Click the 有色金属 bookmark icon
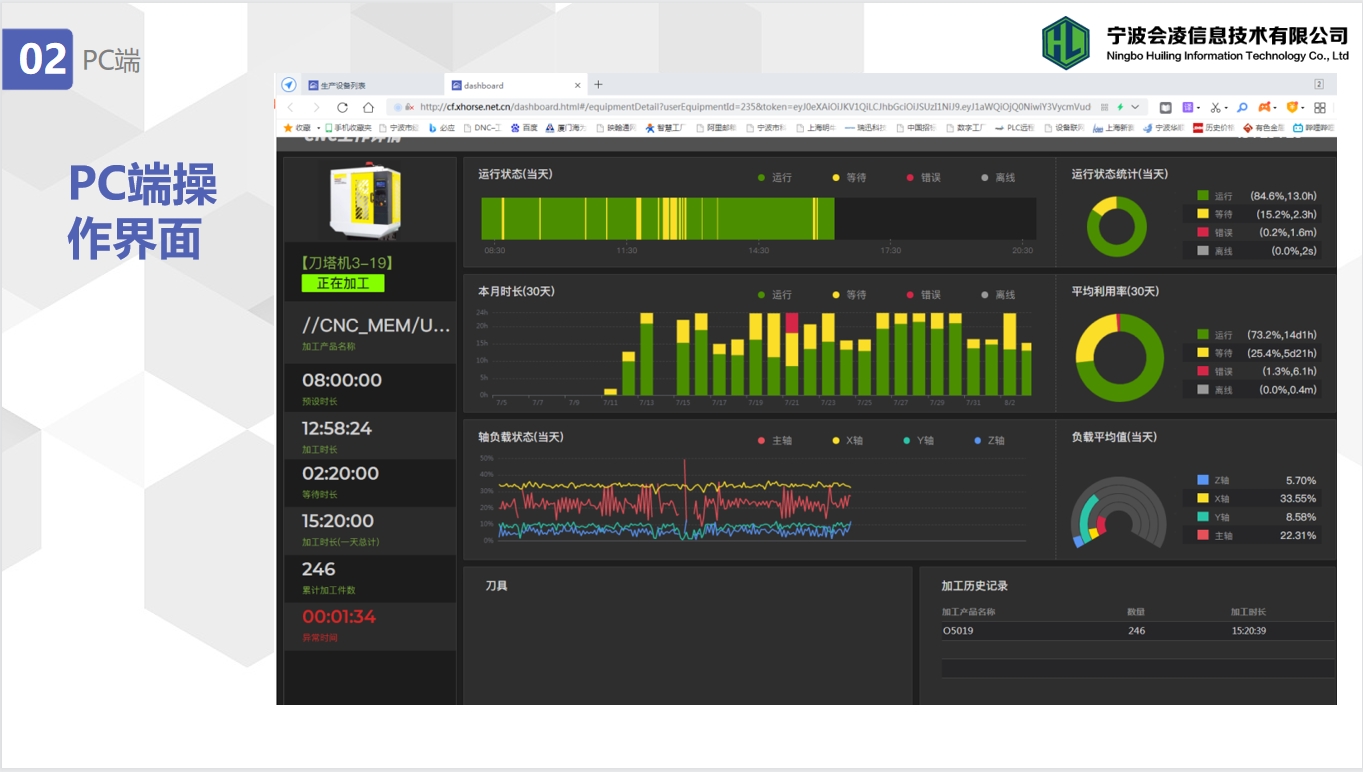The height and width of the screenshot is (772, 1363). (1248, 128)
